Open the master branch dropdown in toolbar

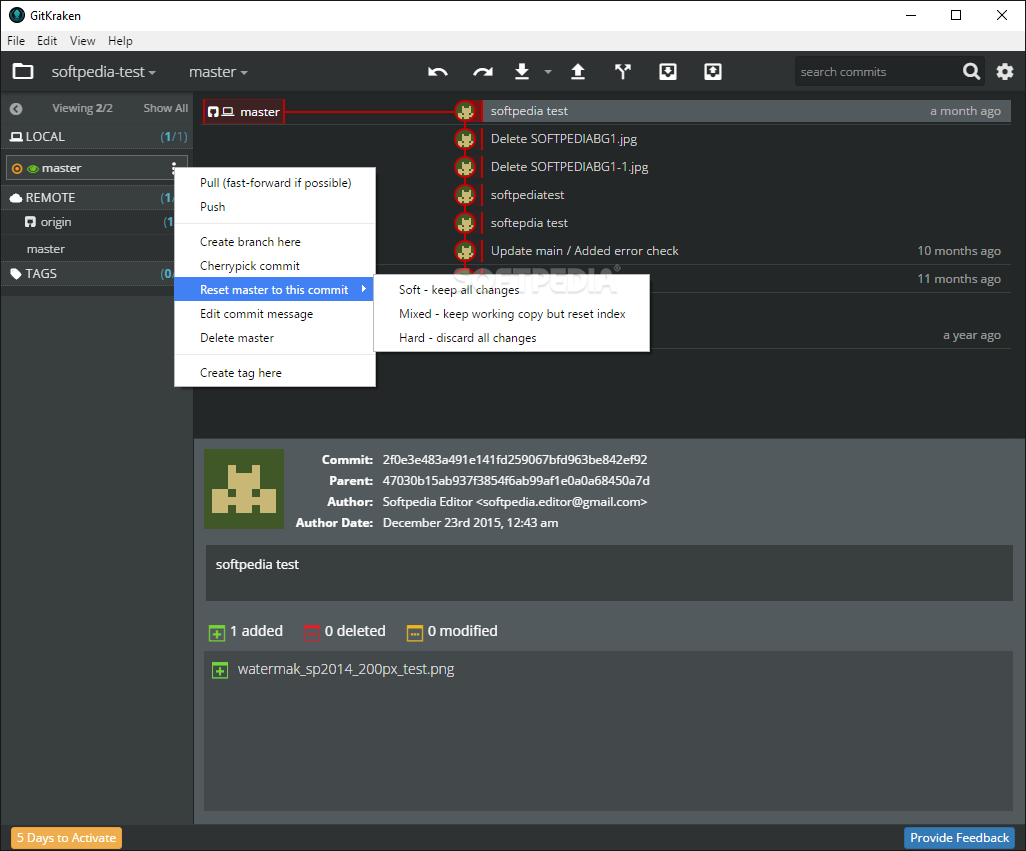pyautogui.click(x=218, y=72)
